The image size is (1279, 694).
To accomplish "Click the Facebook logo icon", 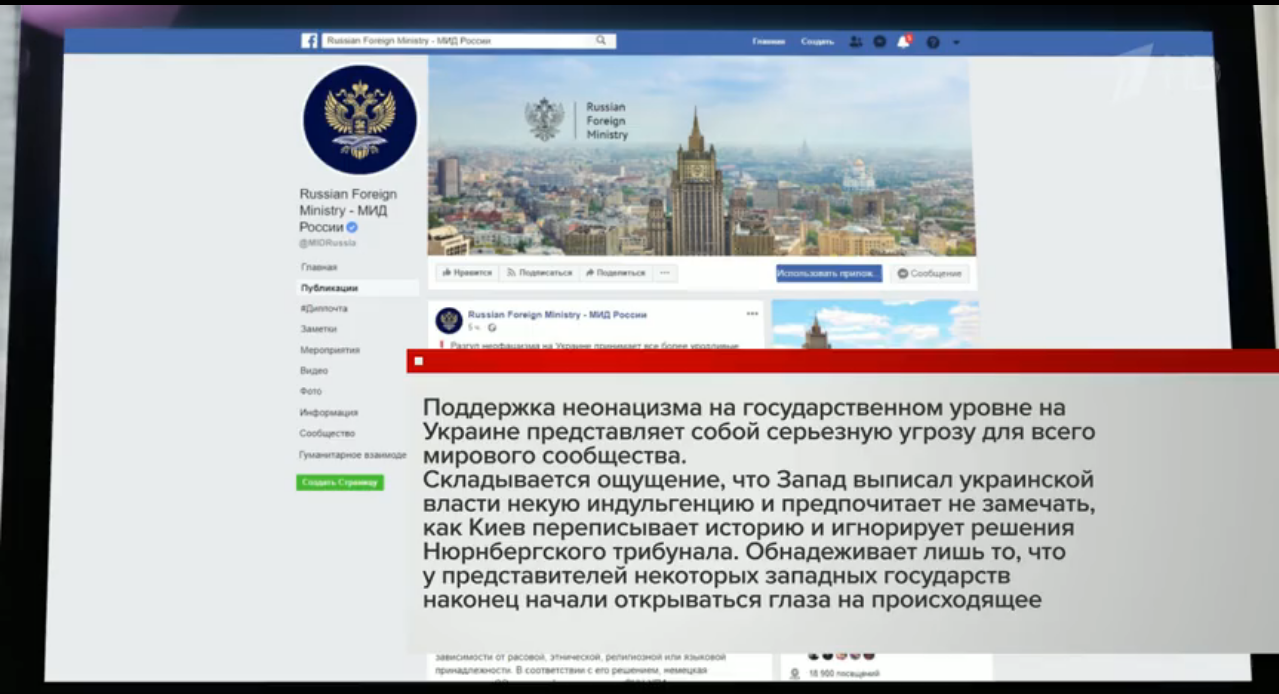I will pyautogui.click(x=309, y=41).
